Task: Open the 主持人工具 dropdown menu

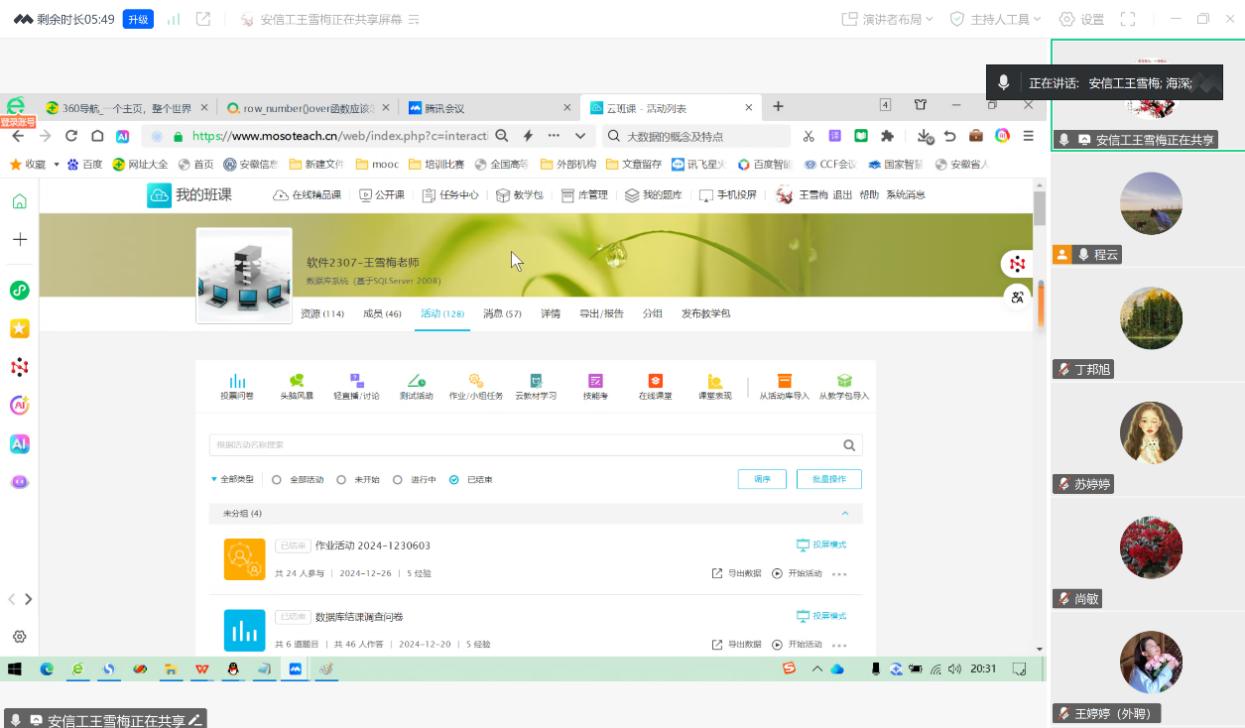Action: 995,19
